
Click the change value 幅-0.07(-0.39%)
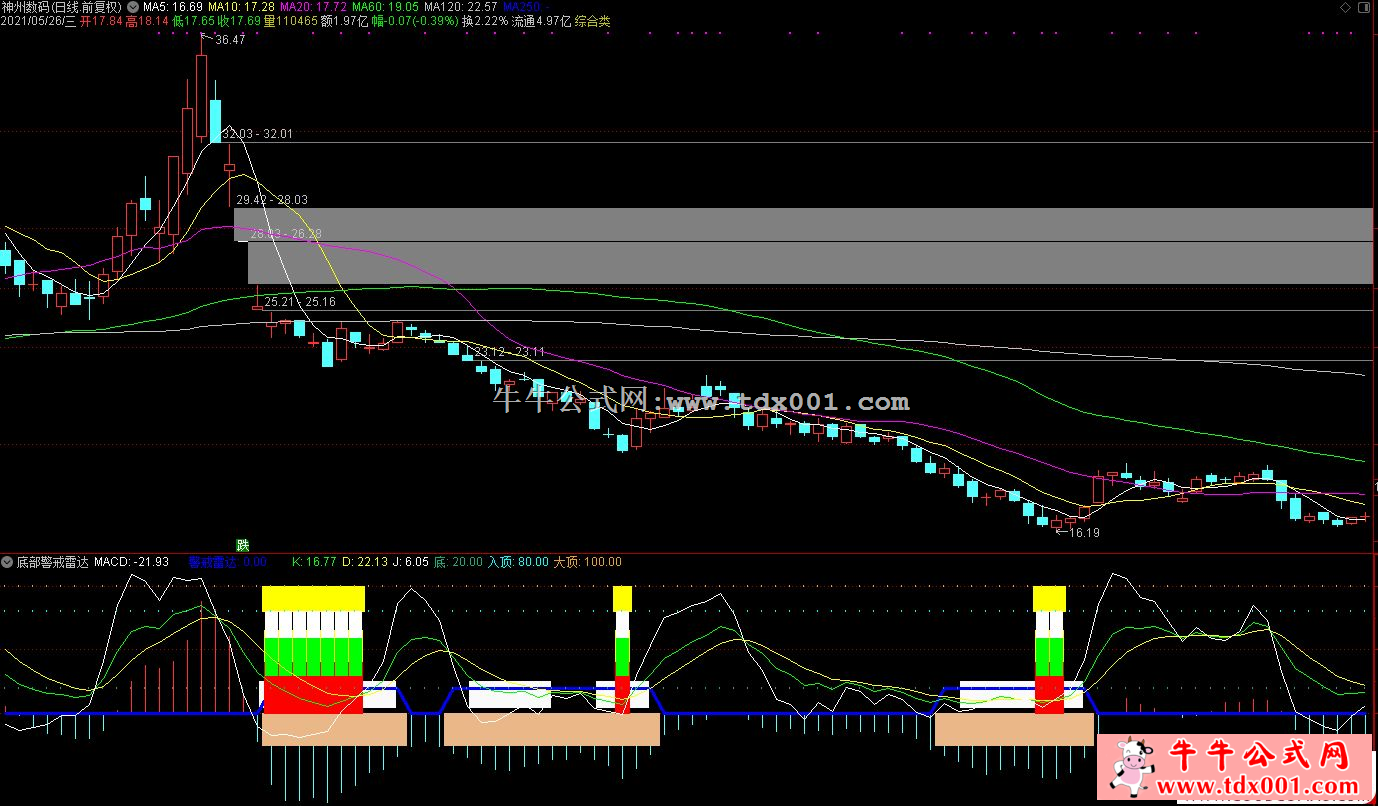coord(416,21)
